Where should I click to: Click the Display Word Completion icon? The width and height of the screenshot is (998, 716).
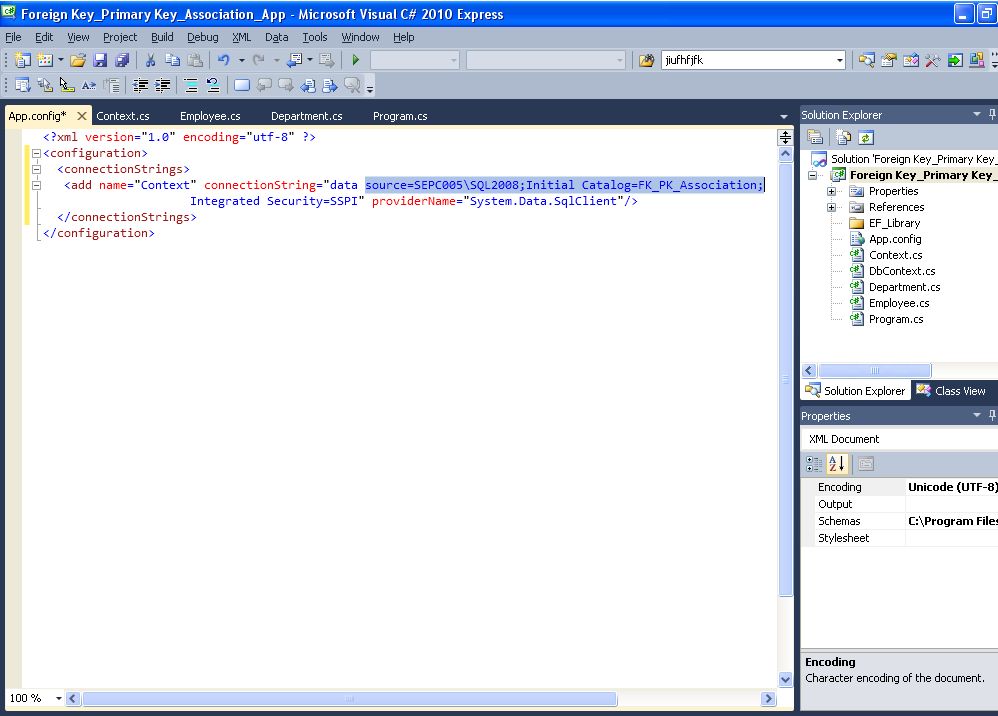pos(88,85)
